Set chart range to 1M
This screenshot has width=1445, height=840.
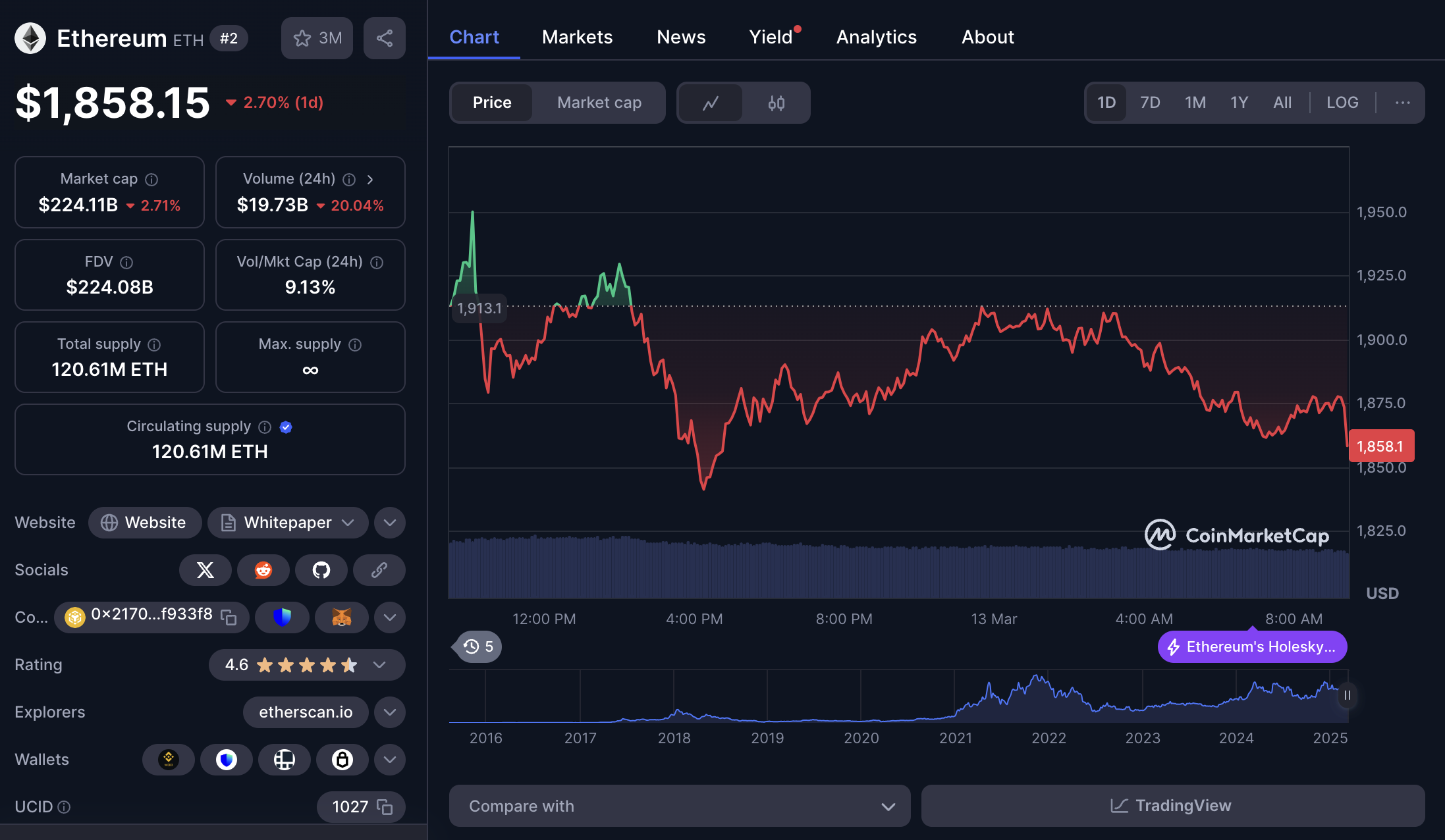[x=1195, y=103]
